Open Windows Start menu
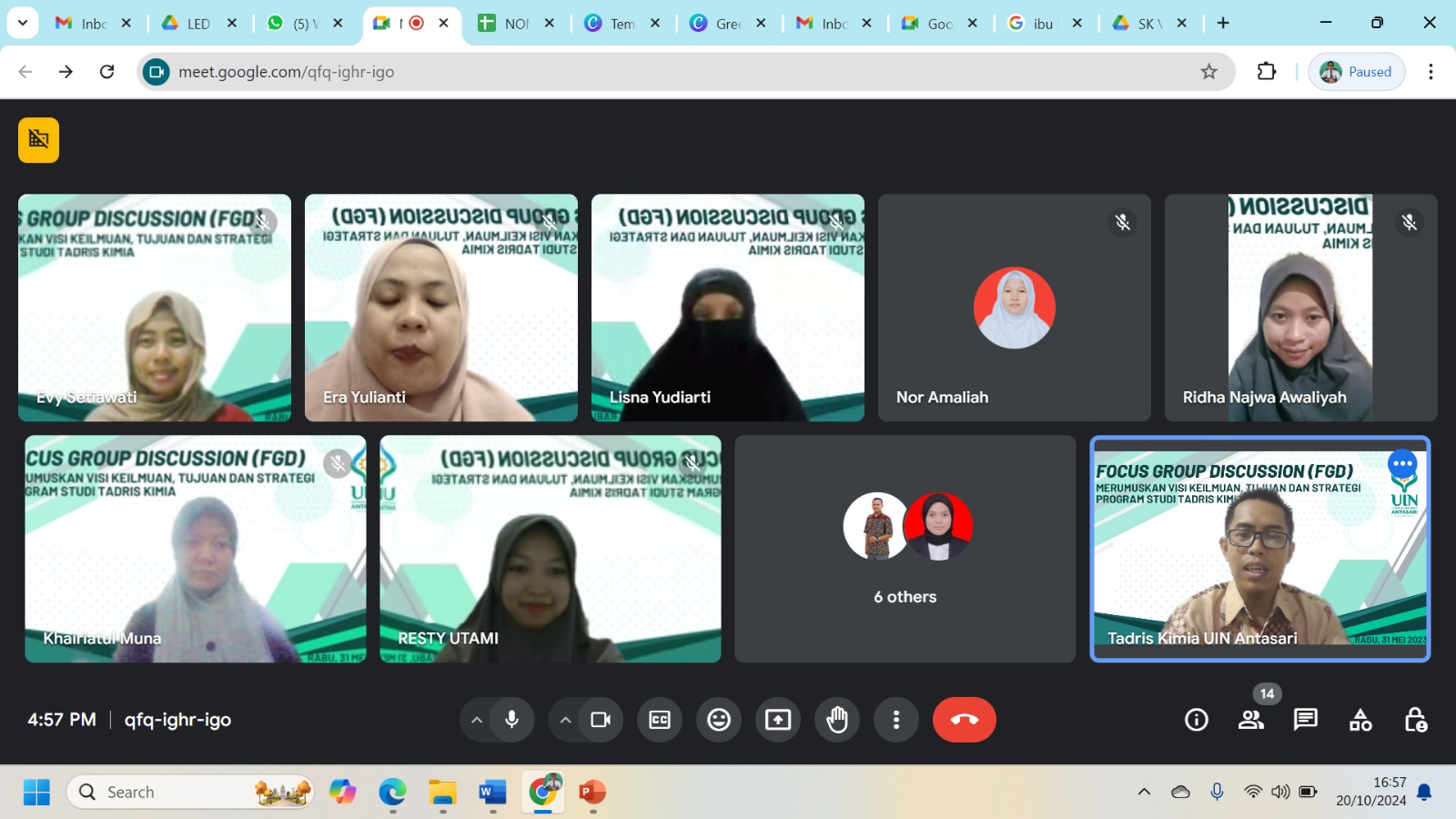Image resolution: width=1456 pixels, height=819 pixels. (36, 793)
